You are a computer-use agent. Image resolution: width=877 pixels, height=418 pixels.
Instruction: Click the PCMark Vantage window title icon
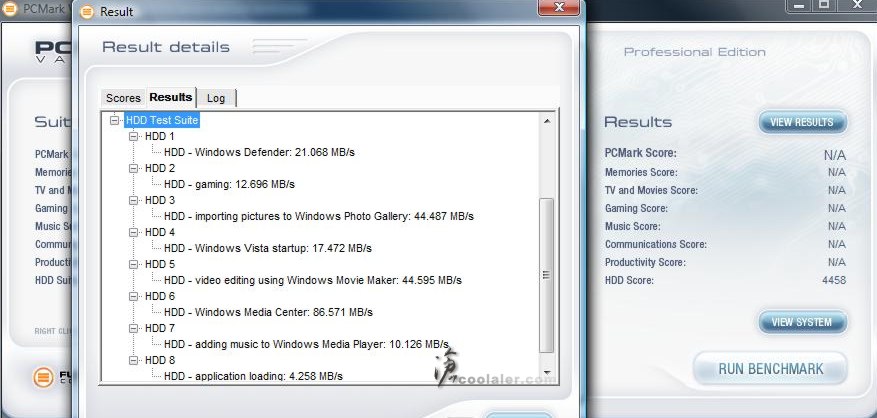10,10
